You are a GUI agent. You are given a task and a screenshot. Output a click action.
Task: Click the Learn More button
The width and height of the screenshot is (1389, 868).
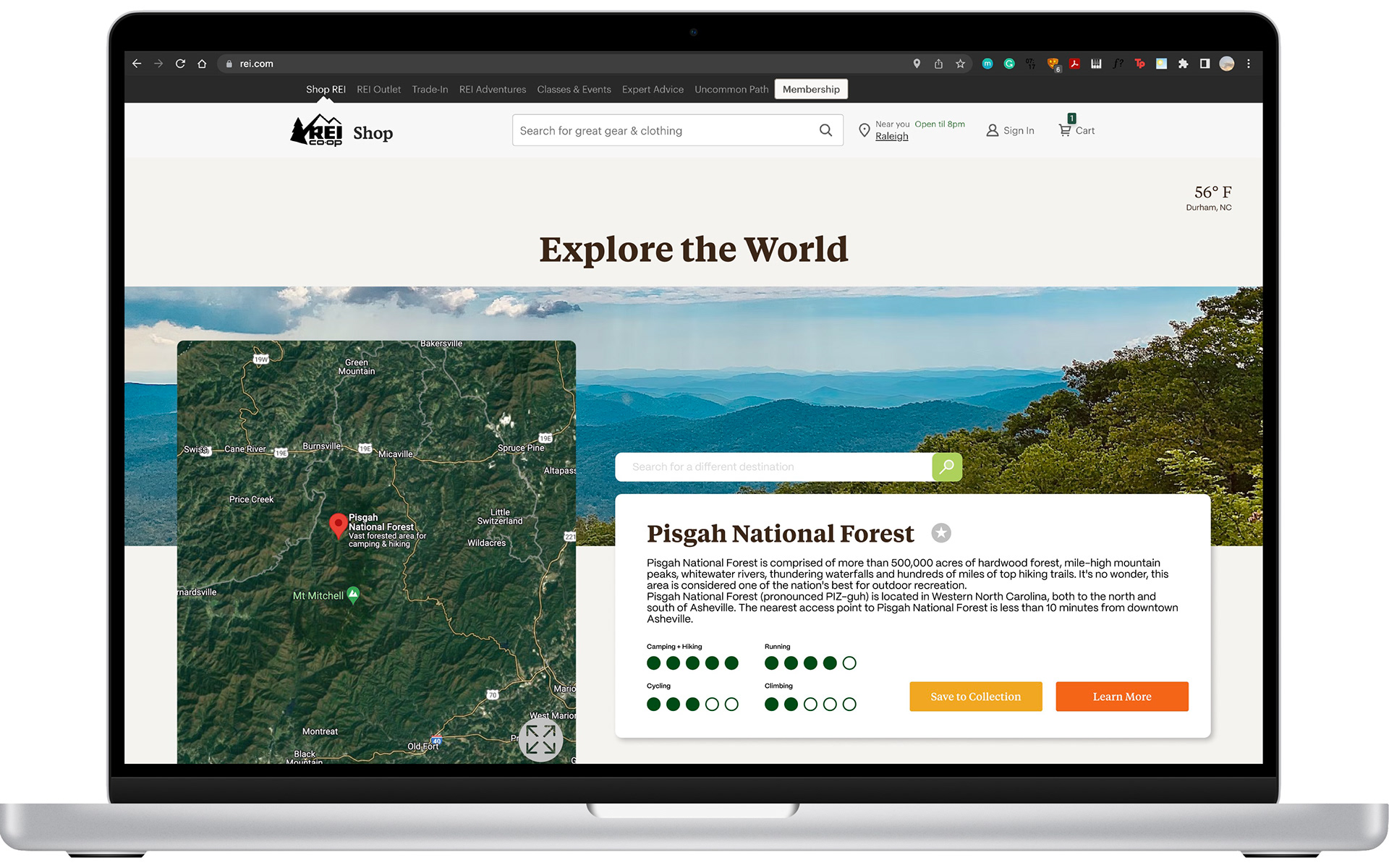point(1121,697)
